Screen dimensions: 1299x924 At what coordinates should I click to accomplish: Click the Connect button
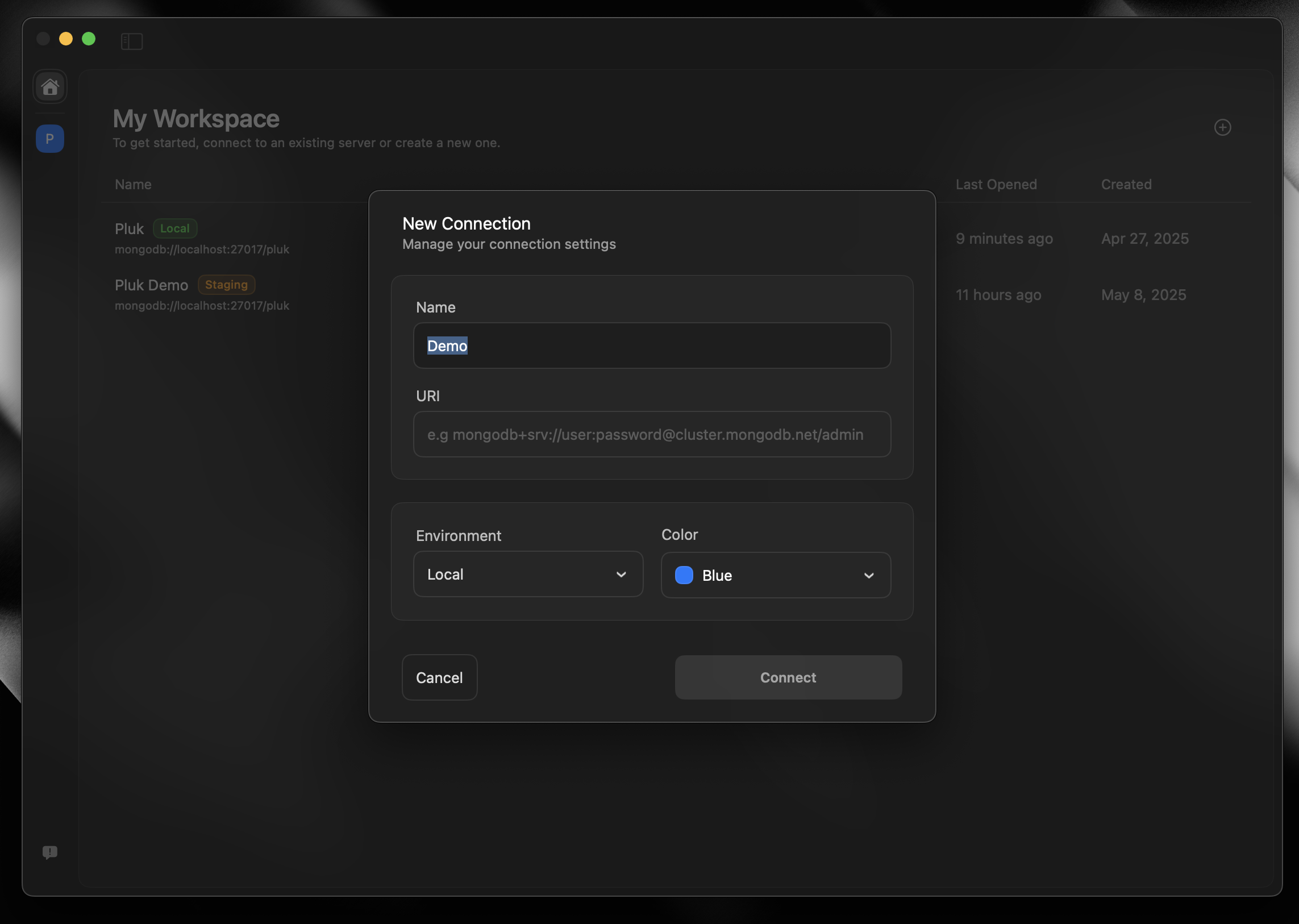point(788,677)
